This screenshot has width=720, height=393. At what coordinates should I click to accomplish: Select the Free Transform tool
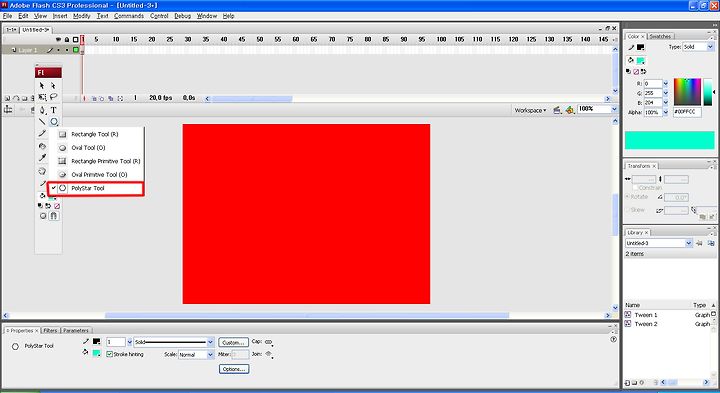(42, 97)
